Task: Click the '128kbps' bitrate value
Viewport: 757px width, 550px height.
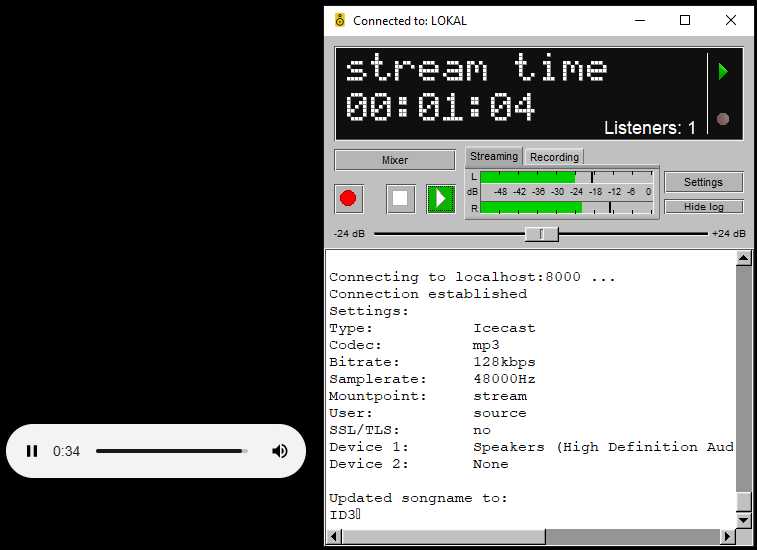Action: [504, 362]
